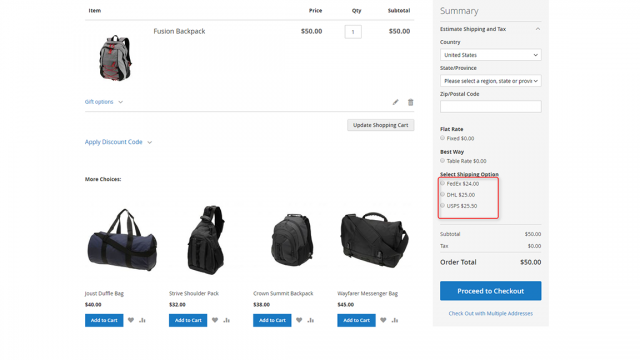Click the Wayfarer Messenger Bag price $45.00
Image resolution: width=640 pixels, height=360 pixels.
pos(346,304)
